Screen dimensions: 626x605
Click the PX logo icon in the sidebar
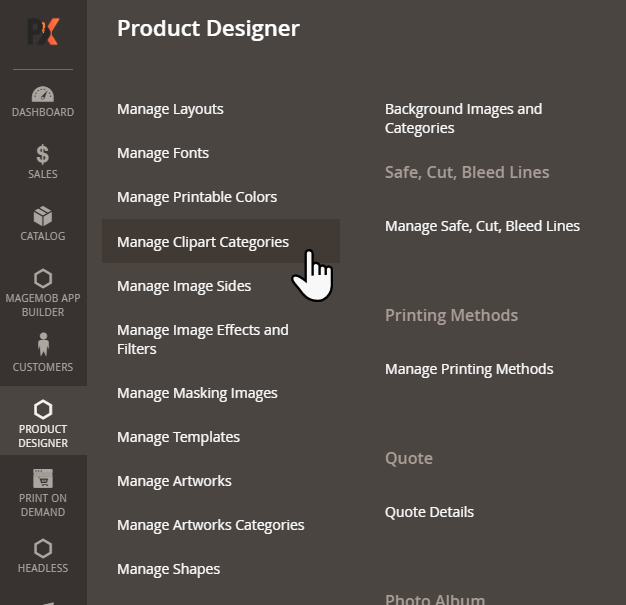tap(43, 31)
